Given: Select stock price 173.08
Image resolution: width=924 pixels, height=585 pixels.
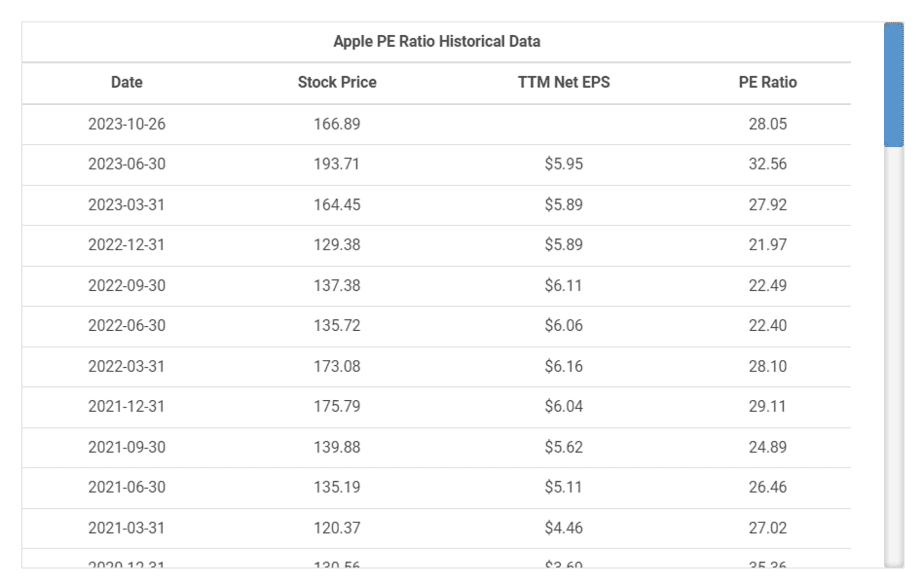Looking at the screenshot, I should (337, 366).
